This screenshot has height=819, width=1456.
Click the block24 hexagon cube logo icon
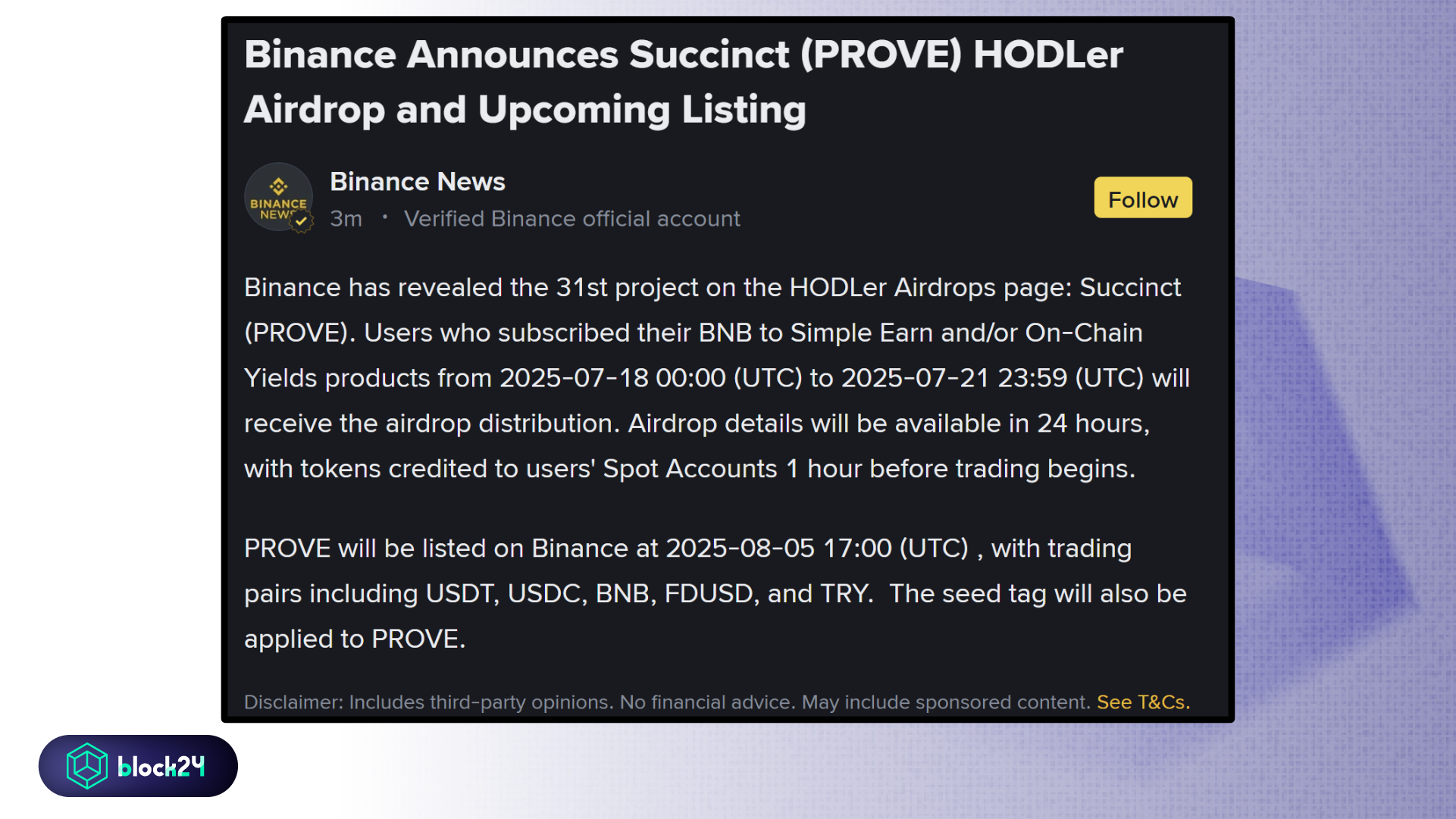[86, 766]
